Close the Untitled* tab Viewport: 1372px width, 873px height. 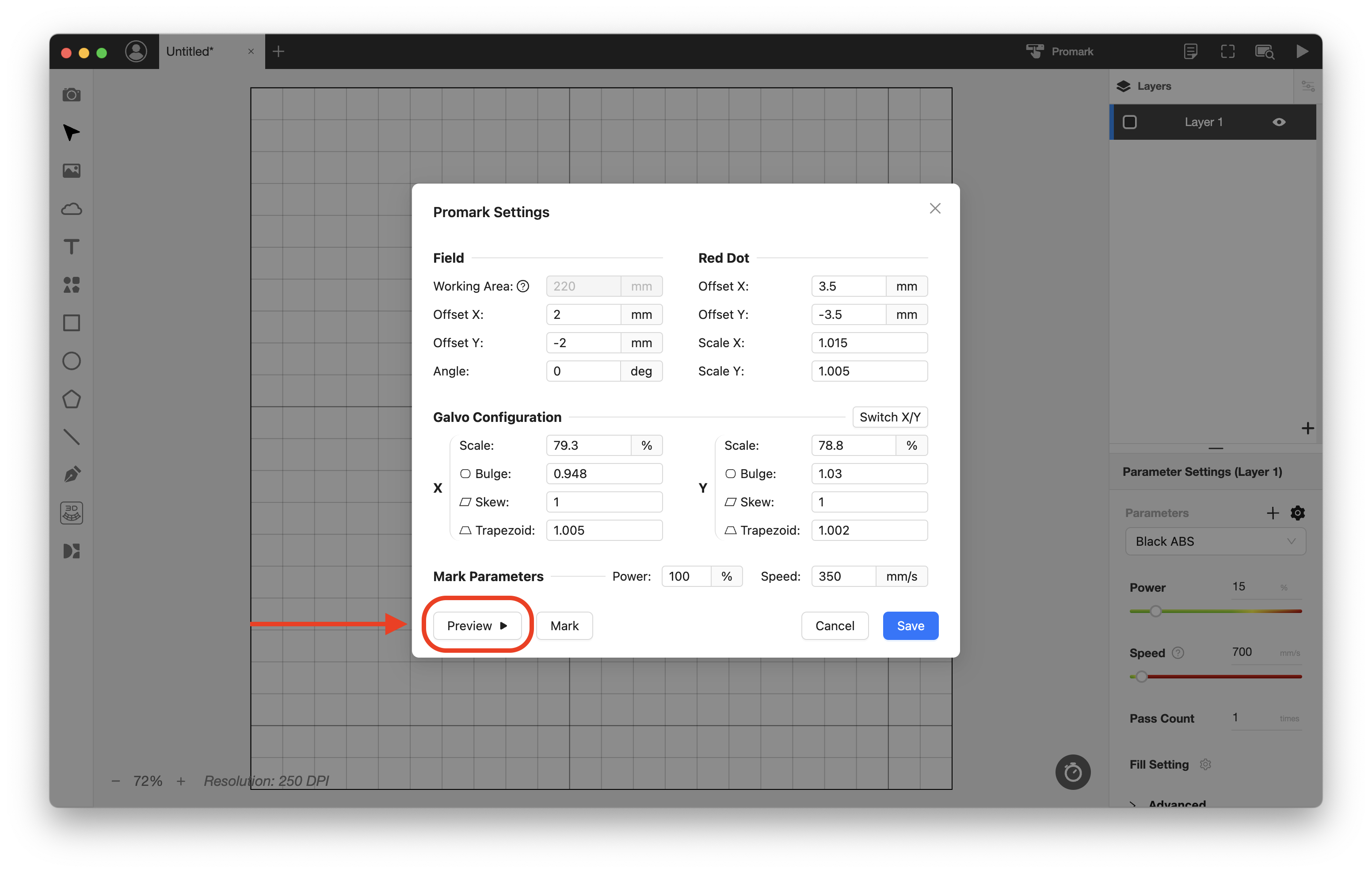(x=251, y=52)
